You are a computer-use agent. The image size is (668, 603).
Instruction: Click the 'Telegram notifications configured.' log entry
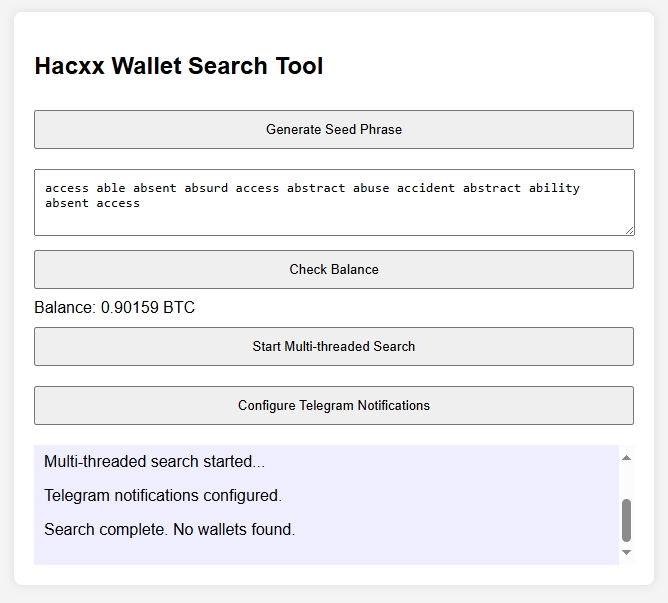(x=163, y=496)
